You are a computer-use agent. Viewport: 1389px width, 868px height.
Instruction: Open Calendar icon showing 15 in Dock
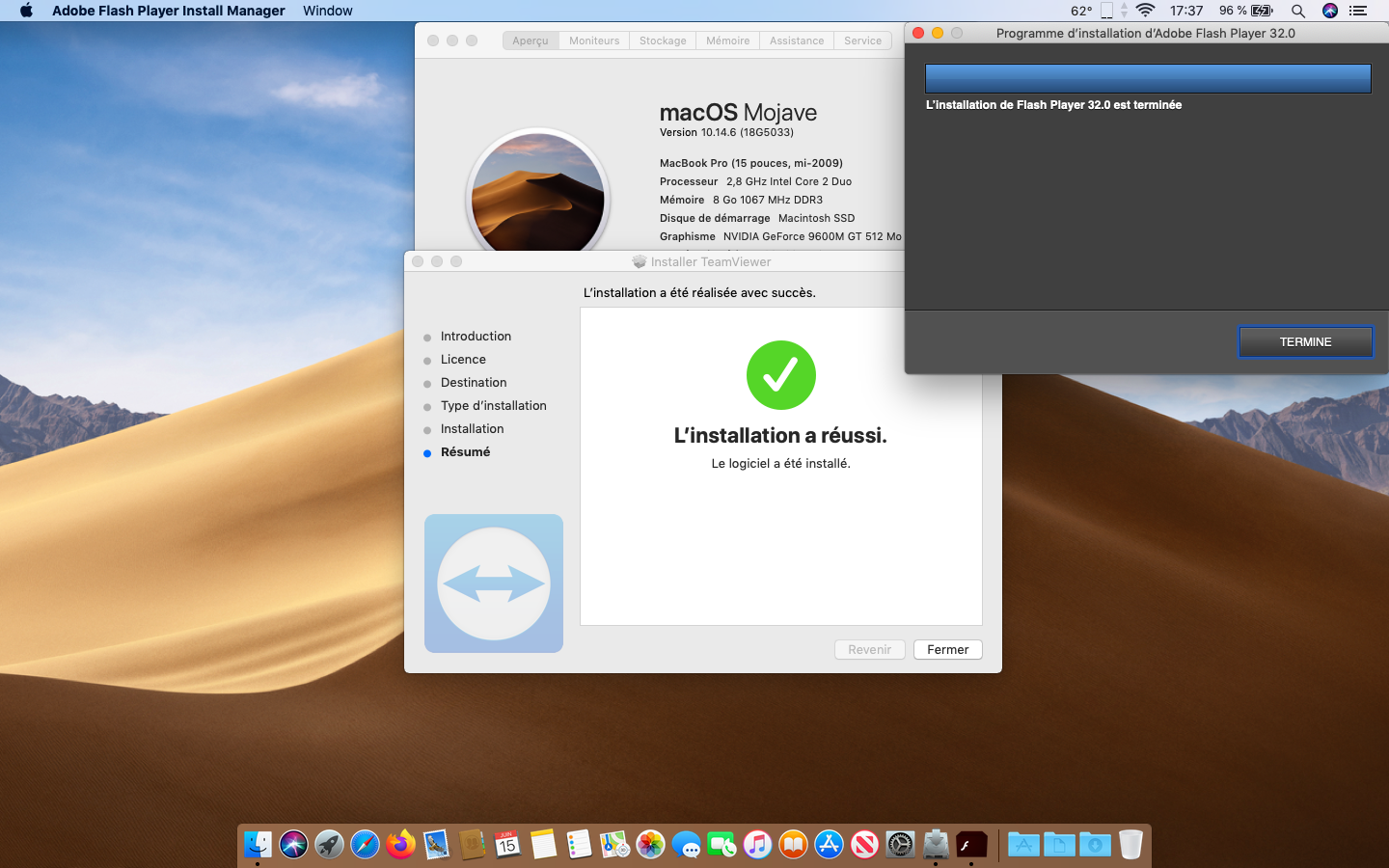click(x=507, y=845)
